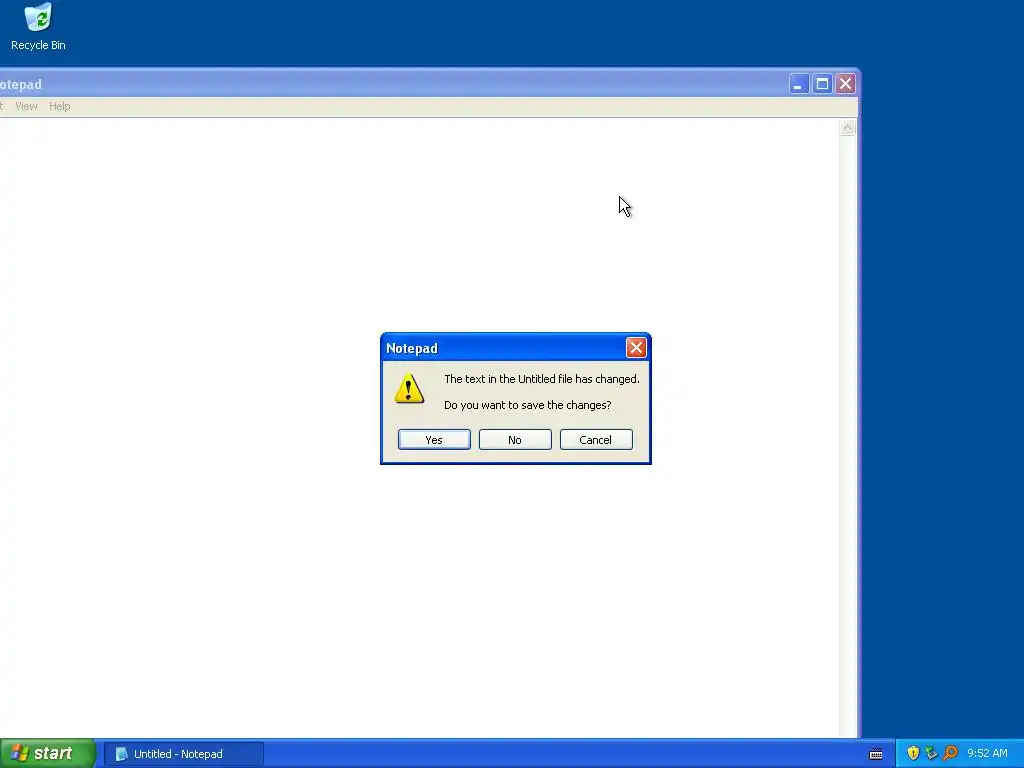Cancel the save changes prompt
Image resolution: width=1024 pixels, height=768 pixels.
[596, 440]
